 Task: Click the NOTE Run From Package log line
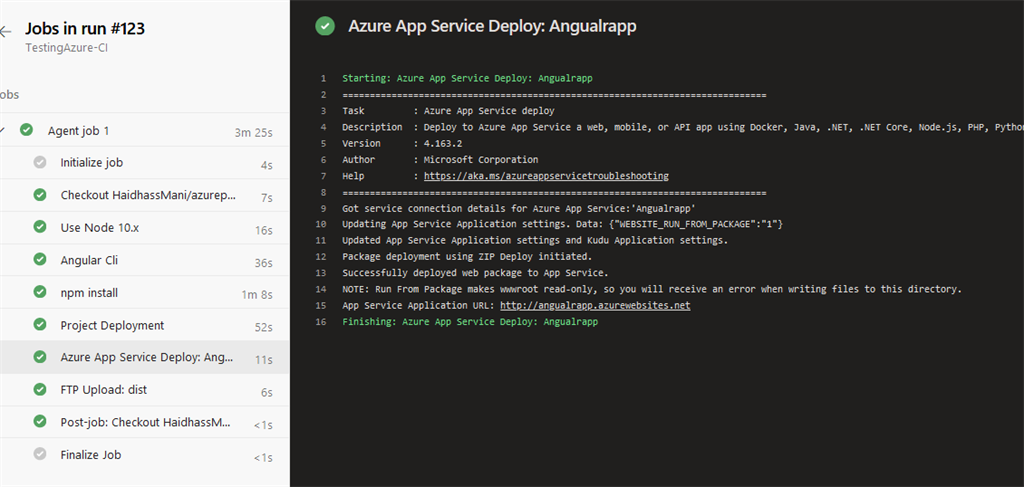click(x=652, y=289)
